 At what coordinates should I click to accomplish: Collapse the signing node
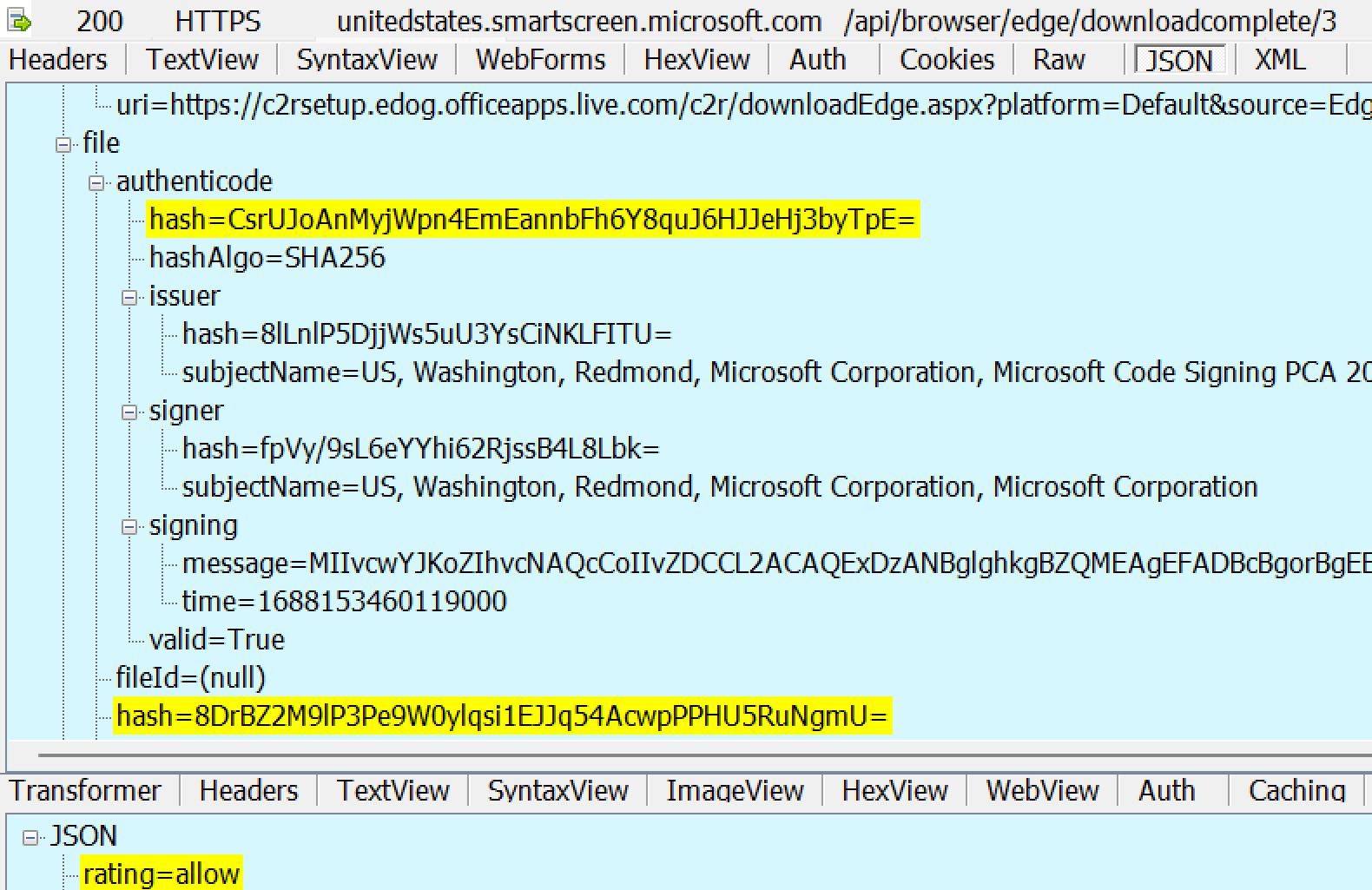(x=129, y=527)
